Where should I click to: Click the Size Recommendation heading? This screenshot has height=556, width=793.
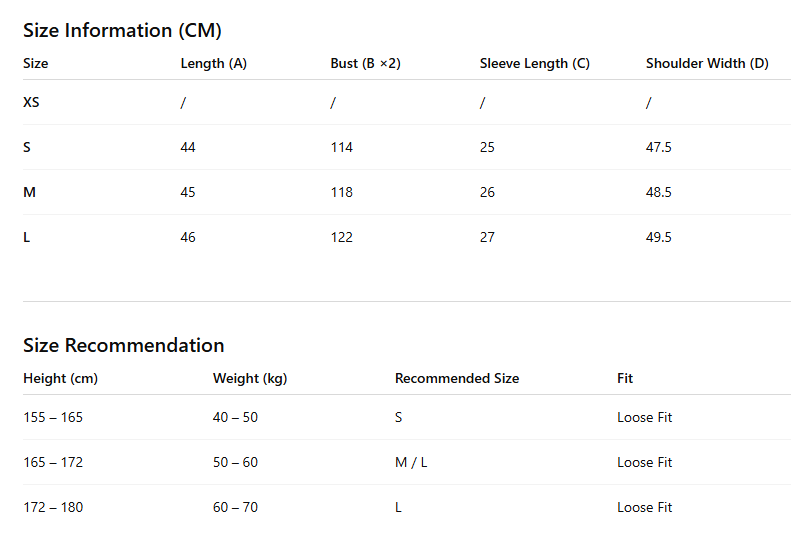tap(123, 346)
